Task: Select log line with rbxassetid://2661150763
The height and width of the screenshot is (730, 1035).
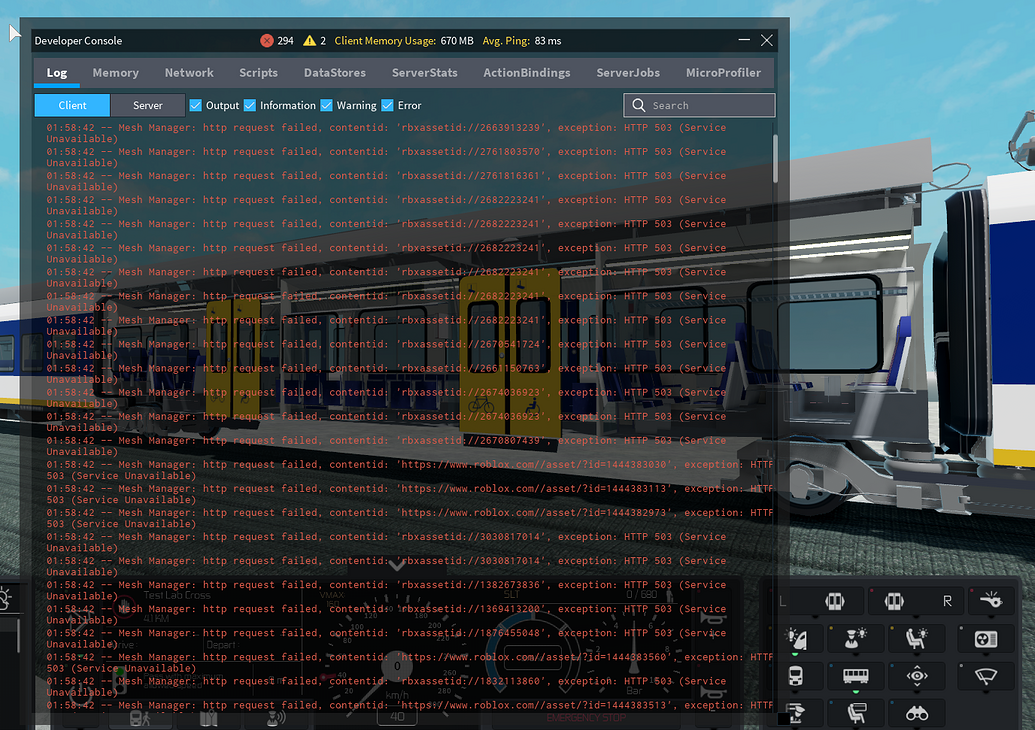Action: tap(386, 374)
